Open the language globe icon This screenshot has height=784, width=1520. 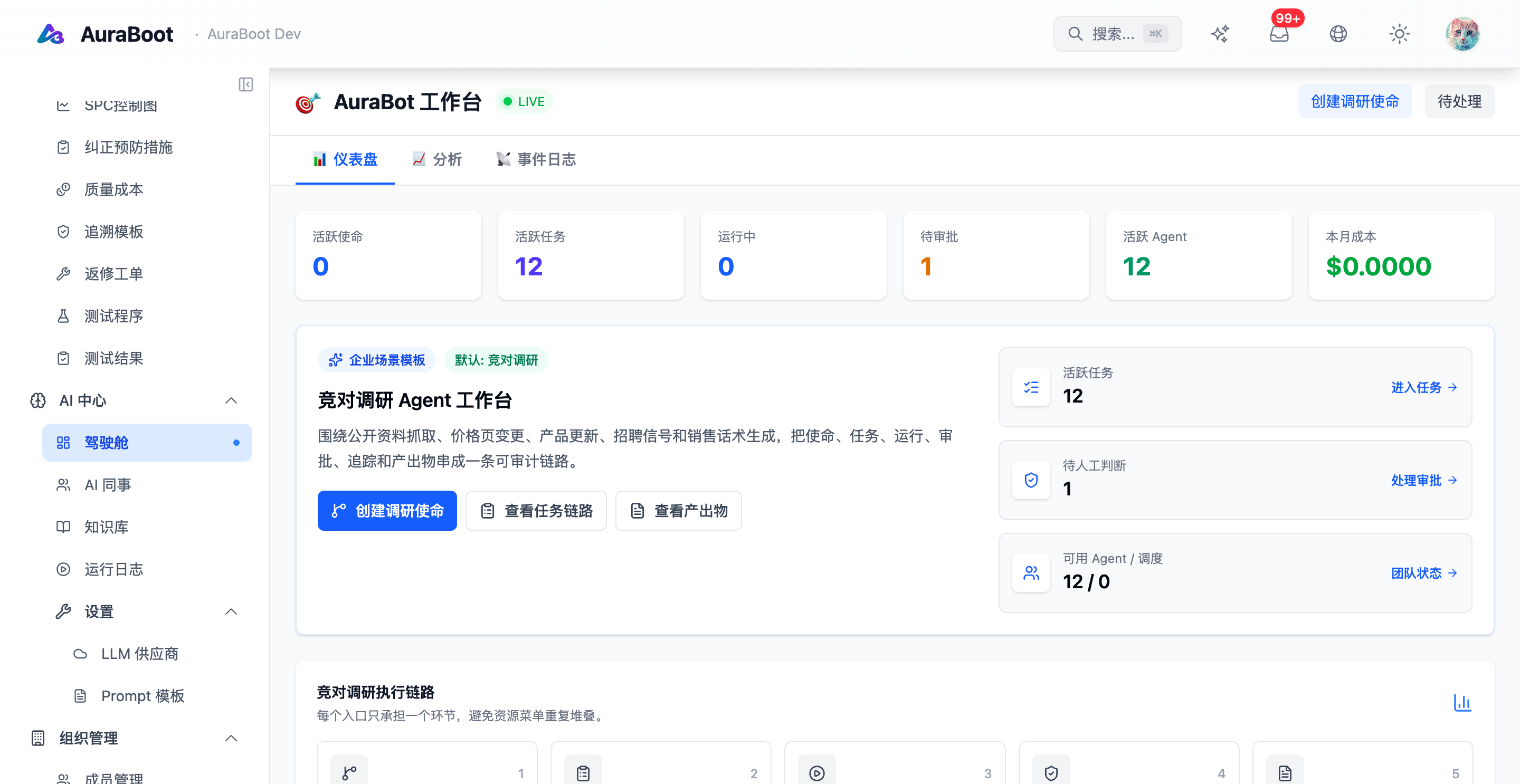[x=1338, y=34]
